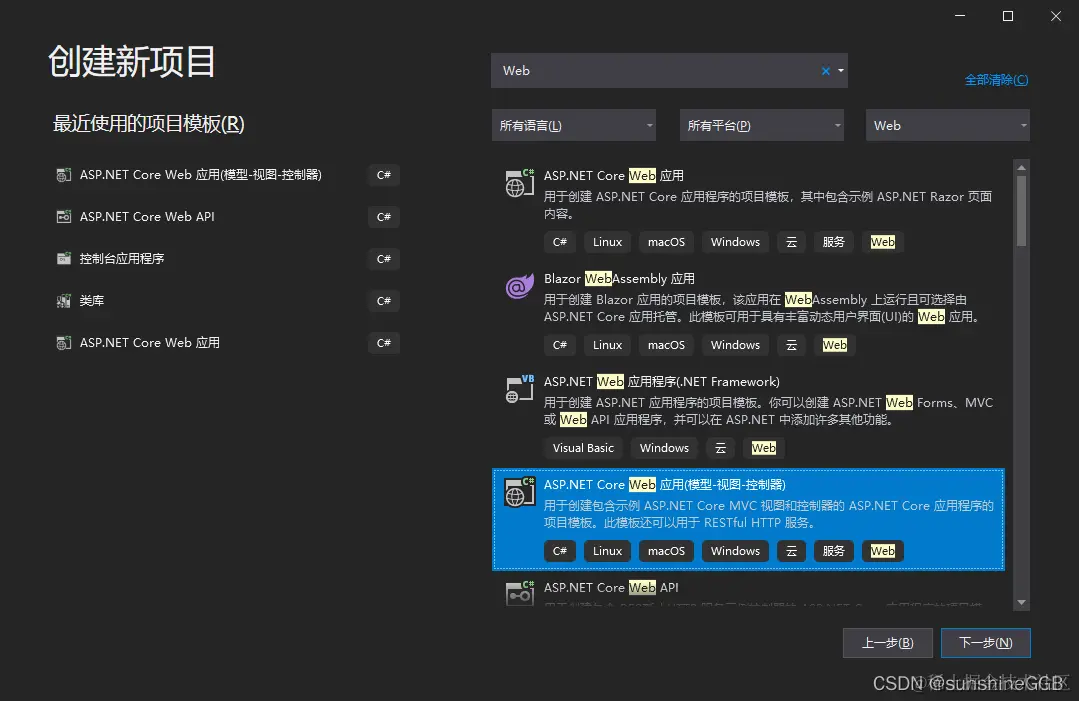Click the selected MVC template globe icon

(x=520, y=492)
